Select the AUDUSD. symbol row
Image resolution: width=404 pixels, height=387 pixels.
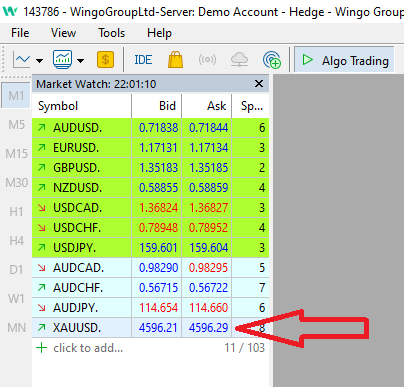pyautogui.click(x=150, y=128)
